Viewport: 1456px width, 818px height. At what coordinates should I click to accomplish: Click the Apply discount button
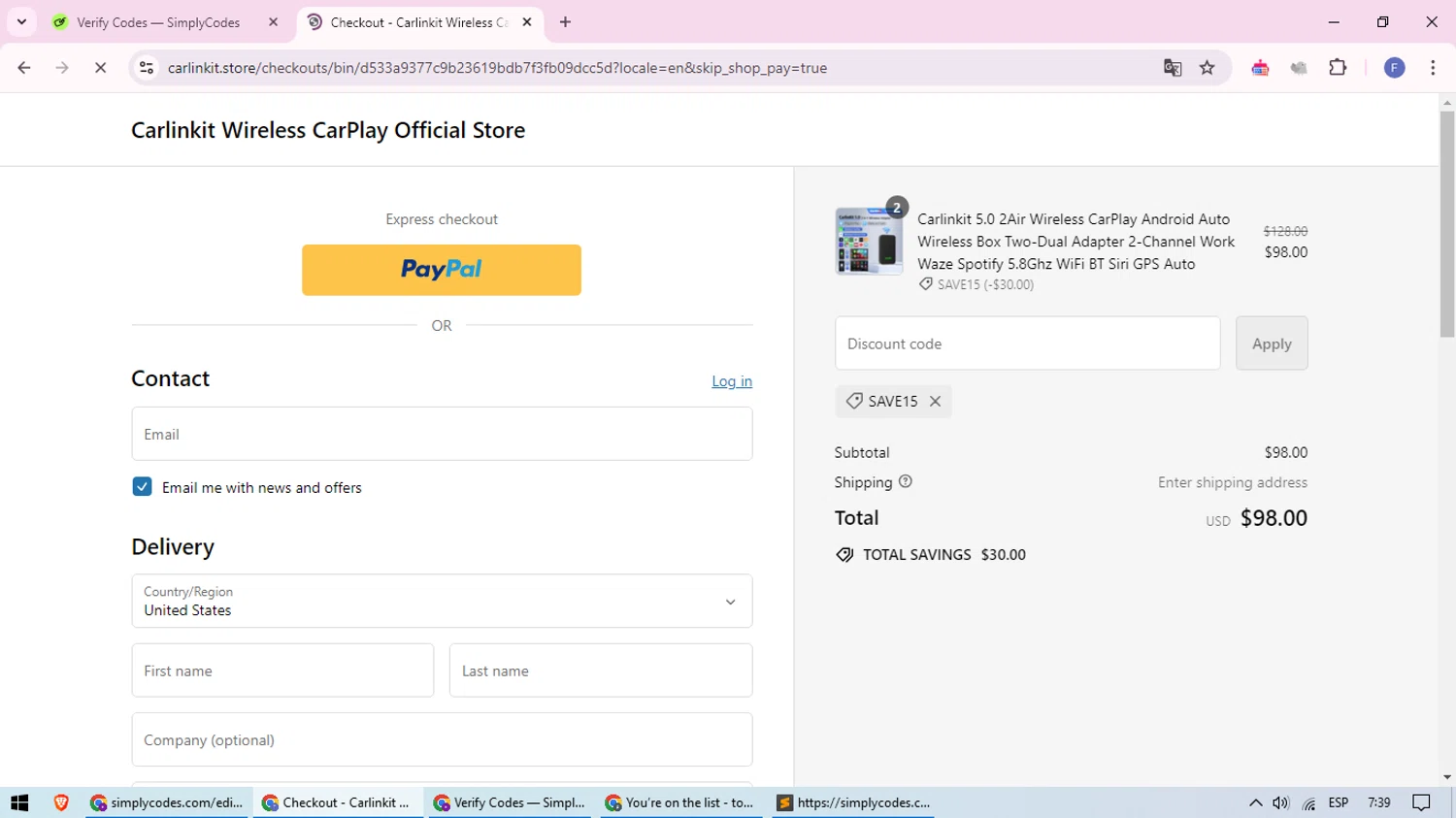[1272, 344]
